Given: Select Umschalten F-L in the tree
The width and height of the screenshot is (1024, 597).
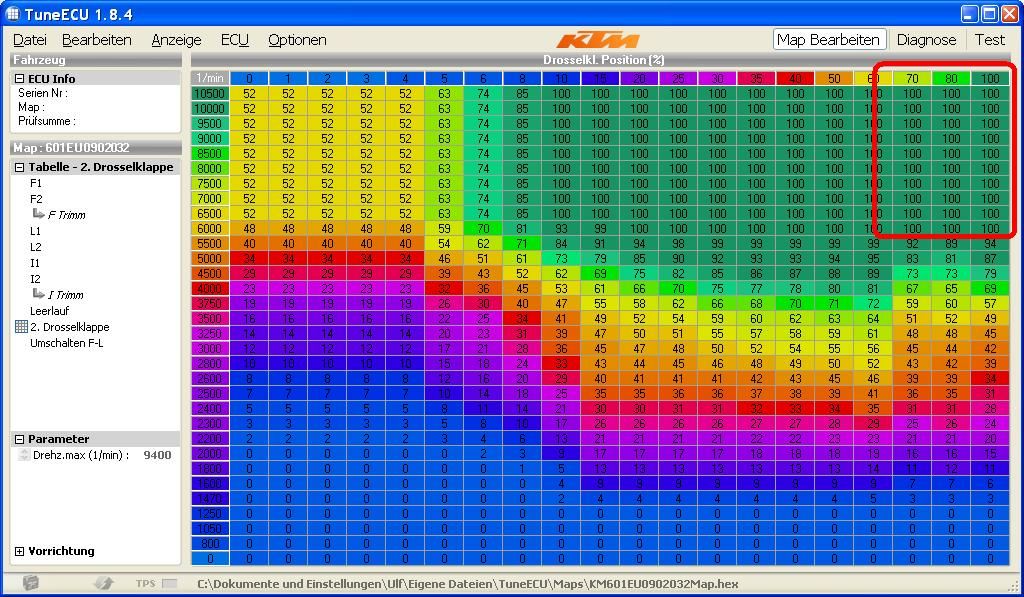Looking at the screenshot, I should point(66,343).
